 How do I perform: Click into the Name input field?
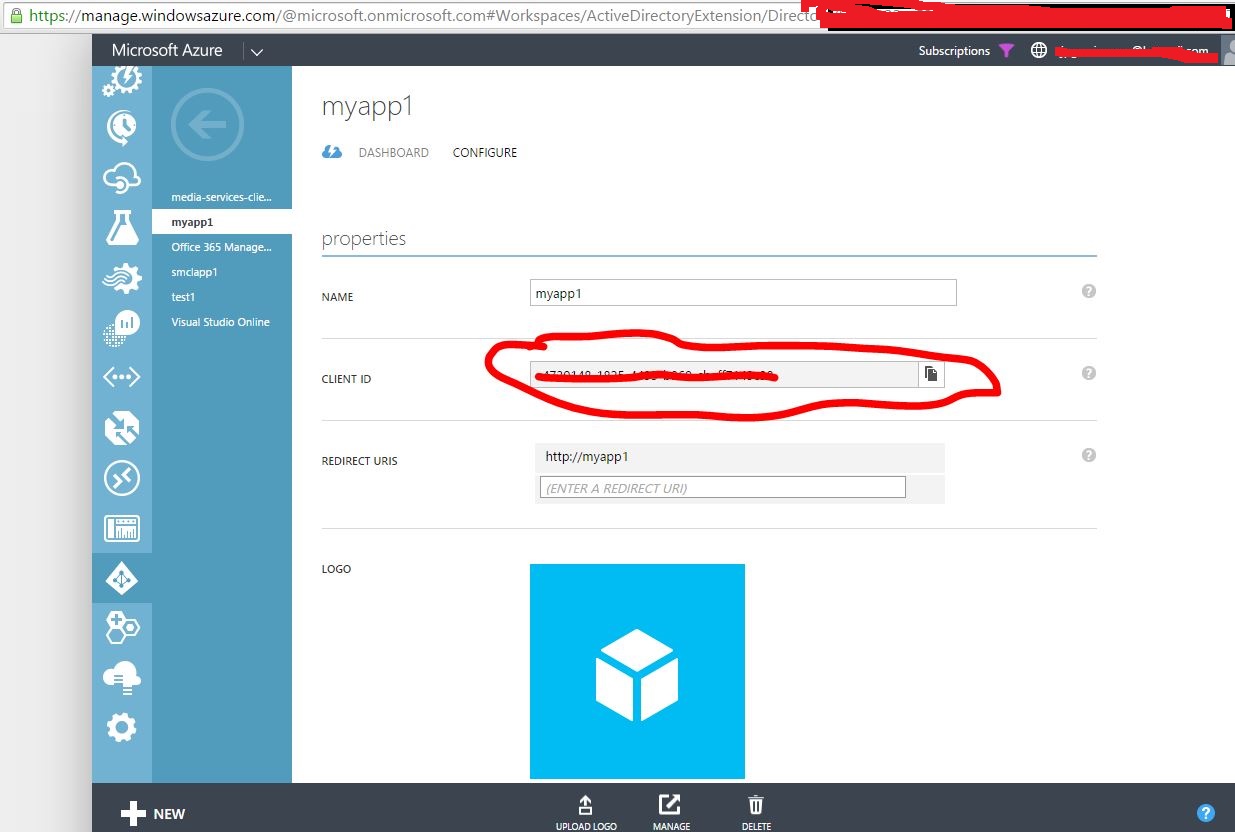click(743, 293)
